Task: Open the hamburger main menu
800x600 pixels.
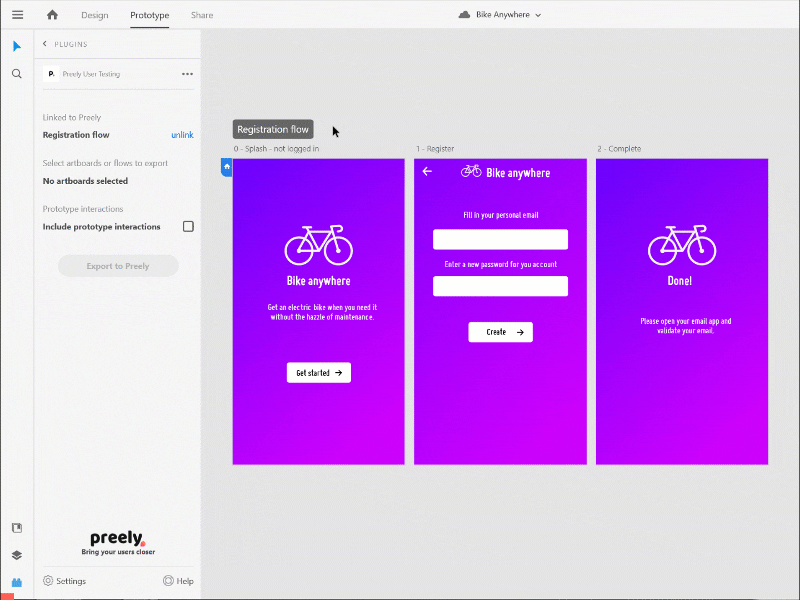Action: [17, 15]
